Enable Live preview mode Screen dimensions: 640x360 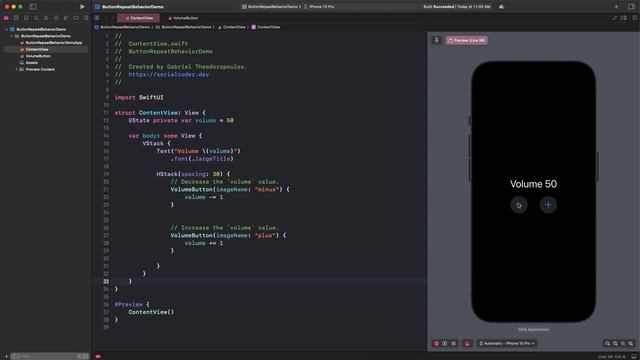436,343
